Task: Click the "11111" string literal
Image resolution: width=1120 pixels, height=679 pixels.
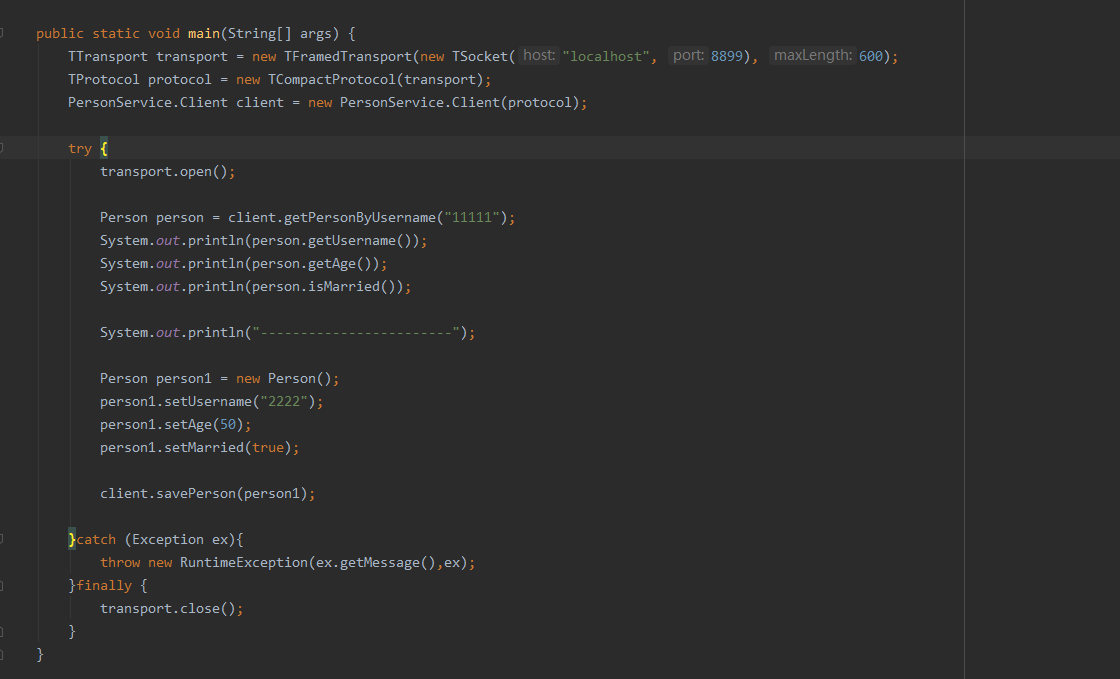Action: pos(471,217)
